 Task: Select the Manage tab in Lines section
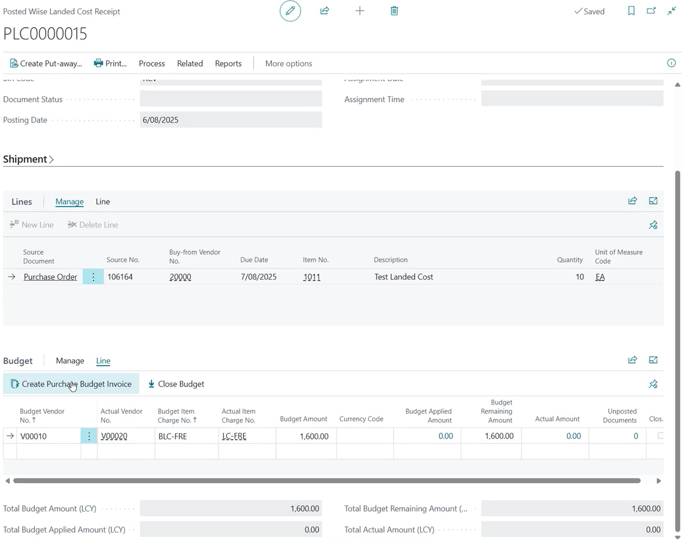[69, 201]
